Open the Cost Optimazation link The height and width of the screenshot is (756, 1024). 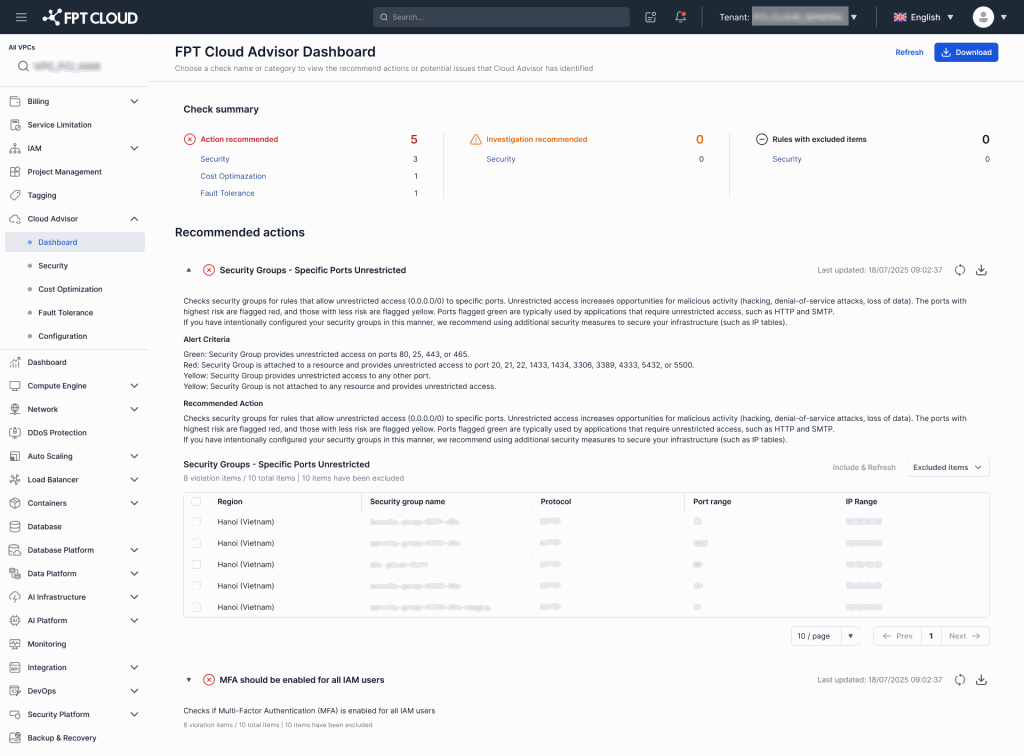233,176
